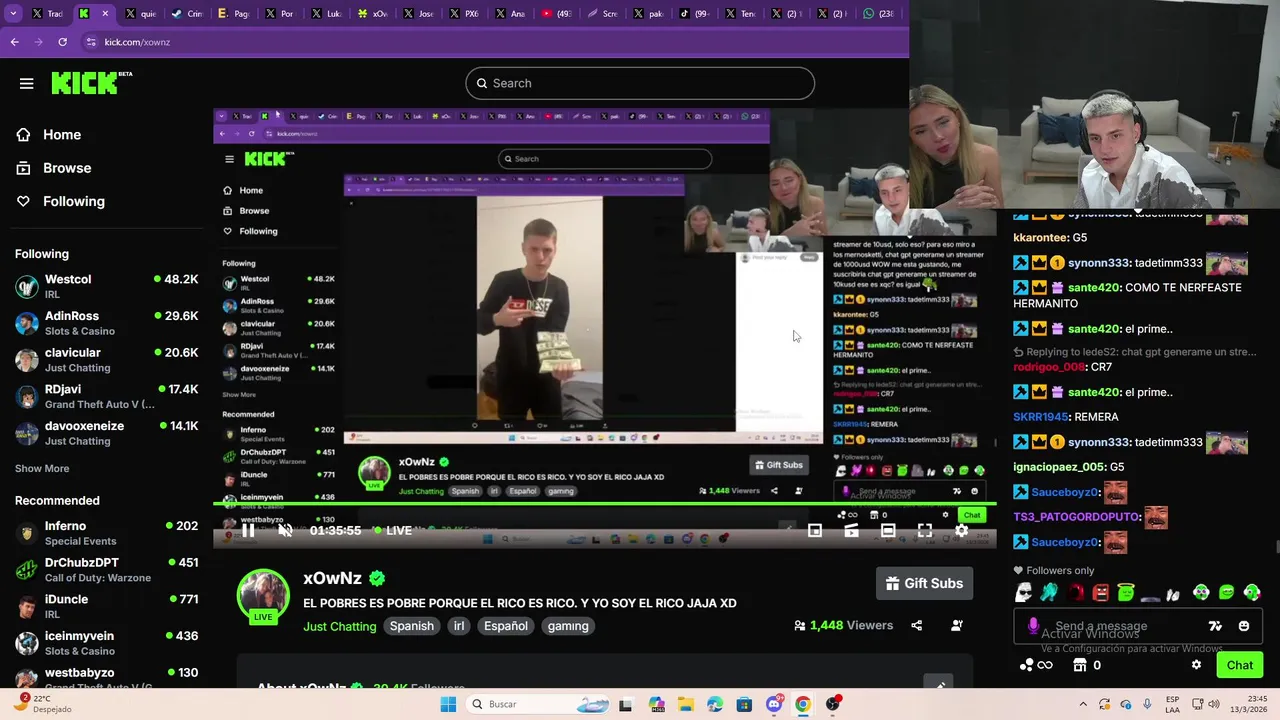The image size is (1280, 720).
Task: Open xOwNz channel avatar
Action: [263, 595]
